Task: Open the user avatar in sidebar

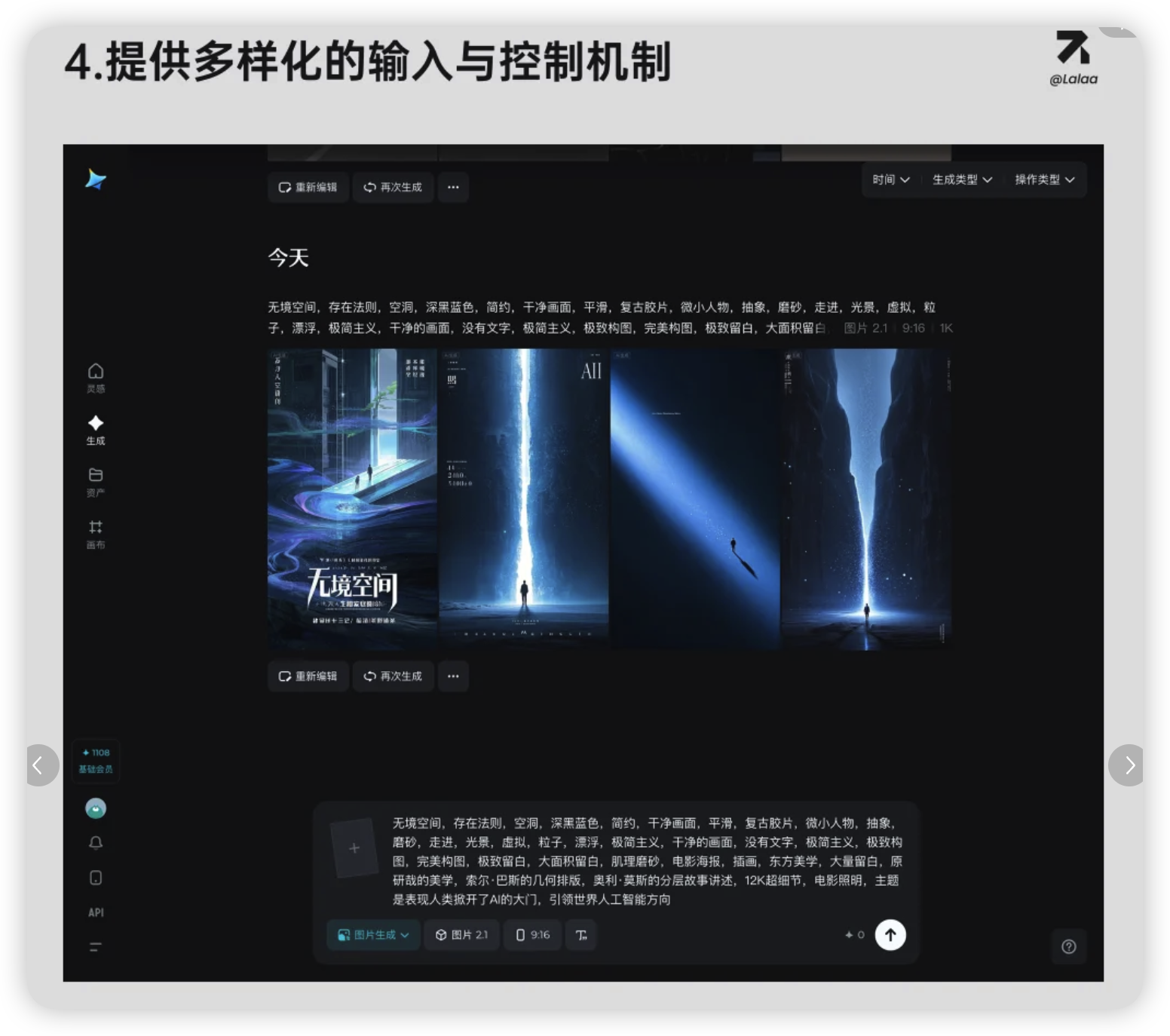Action: pyautogui.click(x=96, y=808)
